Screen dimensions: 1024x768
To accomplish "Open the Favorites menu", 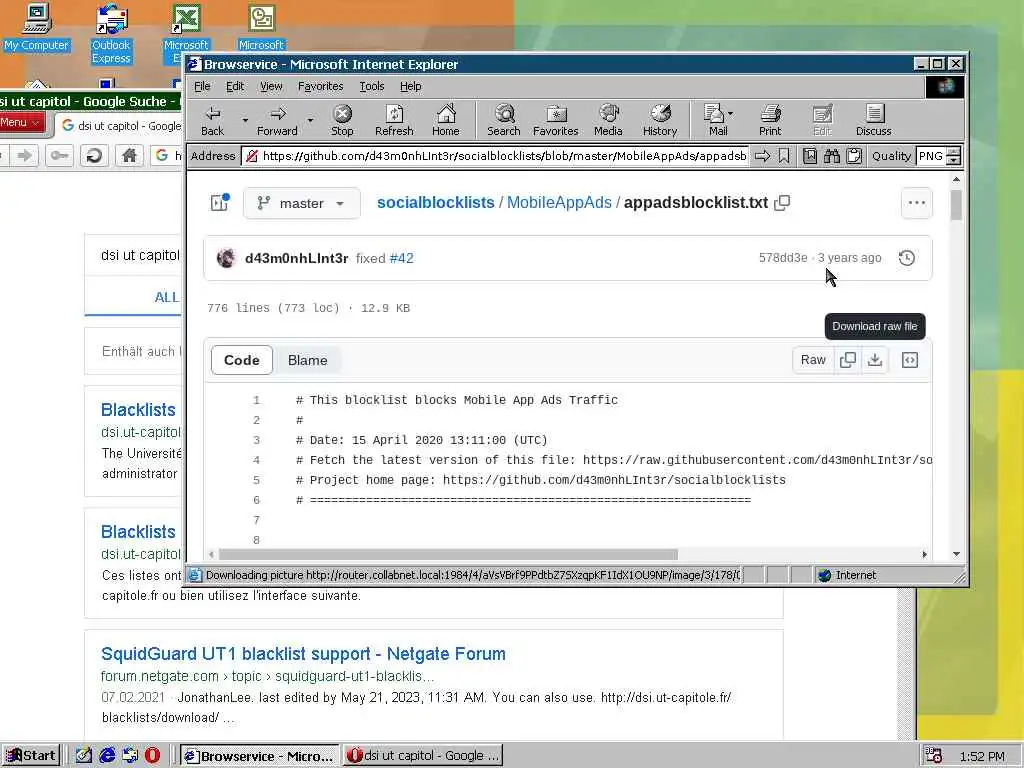I will pyautogui.click(x=320, y=86).
